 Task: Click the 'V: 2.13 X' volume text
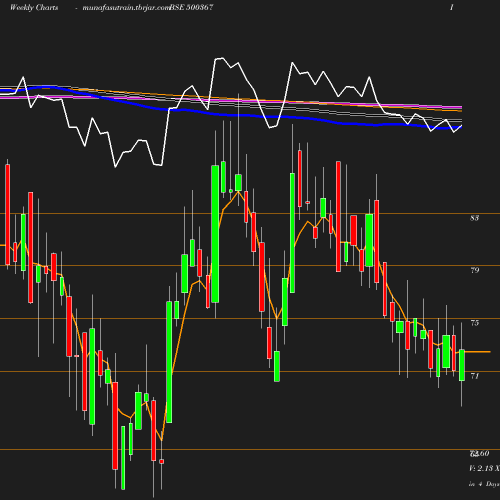(484, 468)
